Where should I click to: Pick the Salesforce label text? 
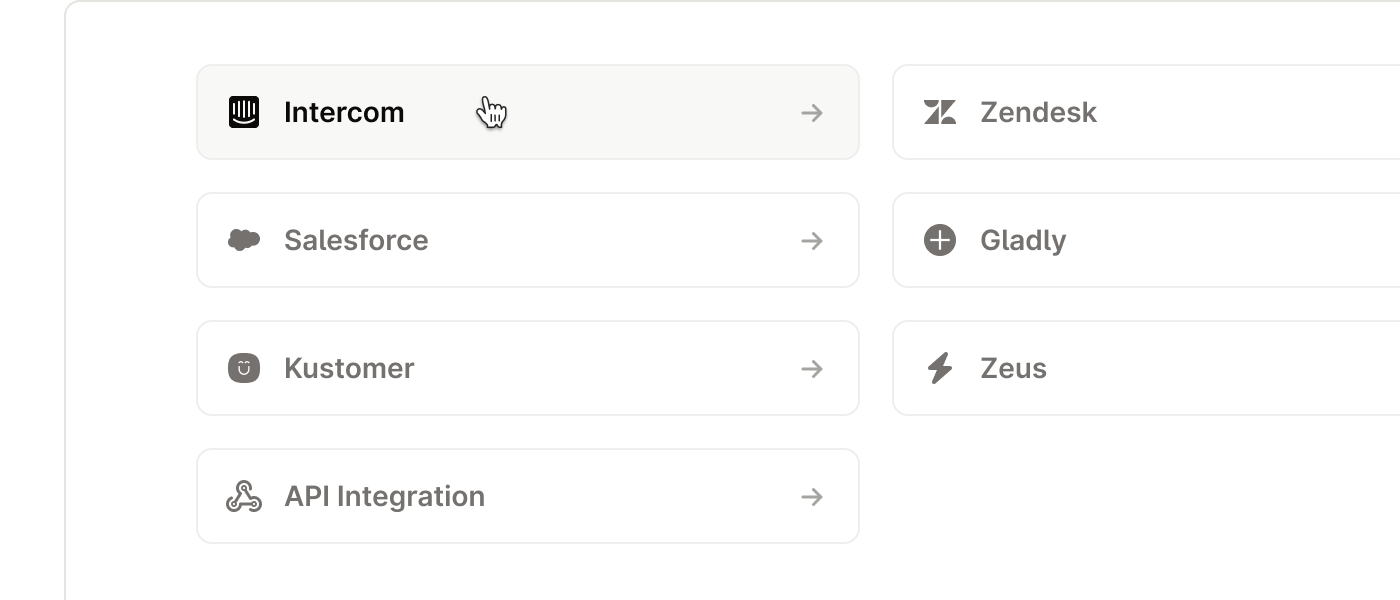tap(356, 240)
